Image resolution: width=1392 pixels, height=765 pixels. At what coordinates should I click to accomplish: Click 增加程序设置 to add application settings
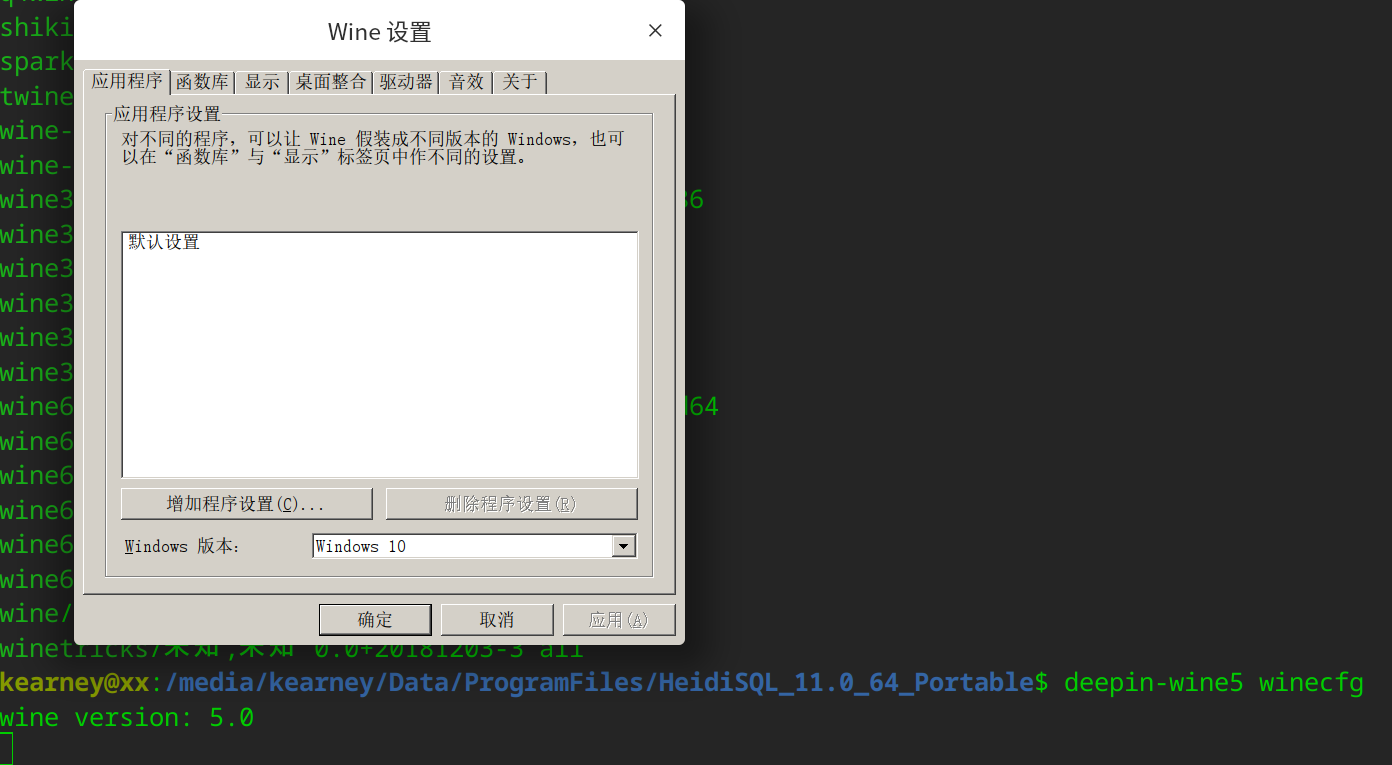[246, 503]
